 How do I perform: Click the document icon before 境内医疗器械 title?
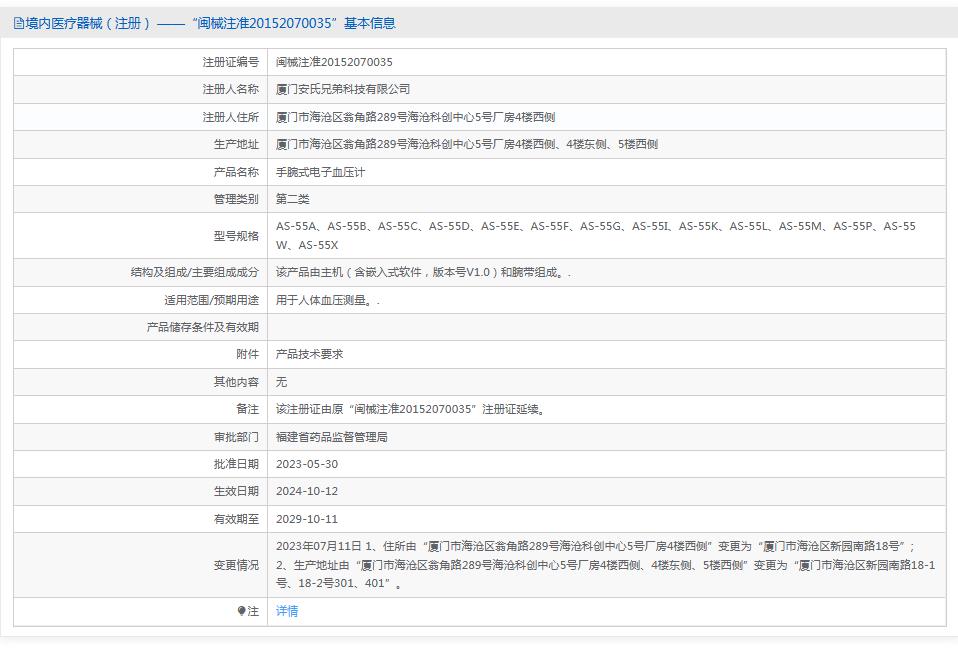click(18, 24)
